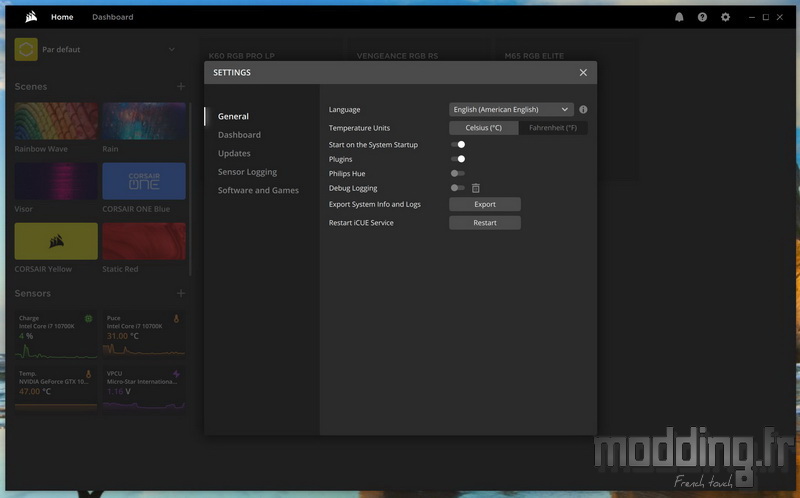Click the Puce temperature thermometer icon
Viewport: 800px width, 498px height.
(x=177, y=318)
